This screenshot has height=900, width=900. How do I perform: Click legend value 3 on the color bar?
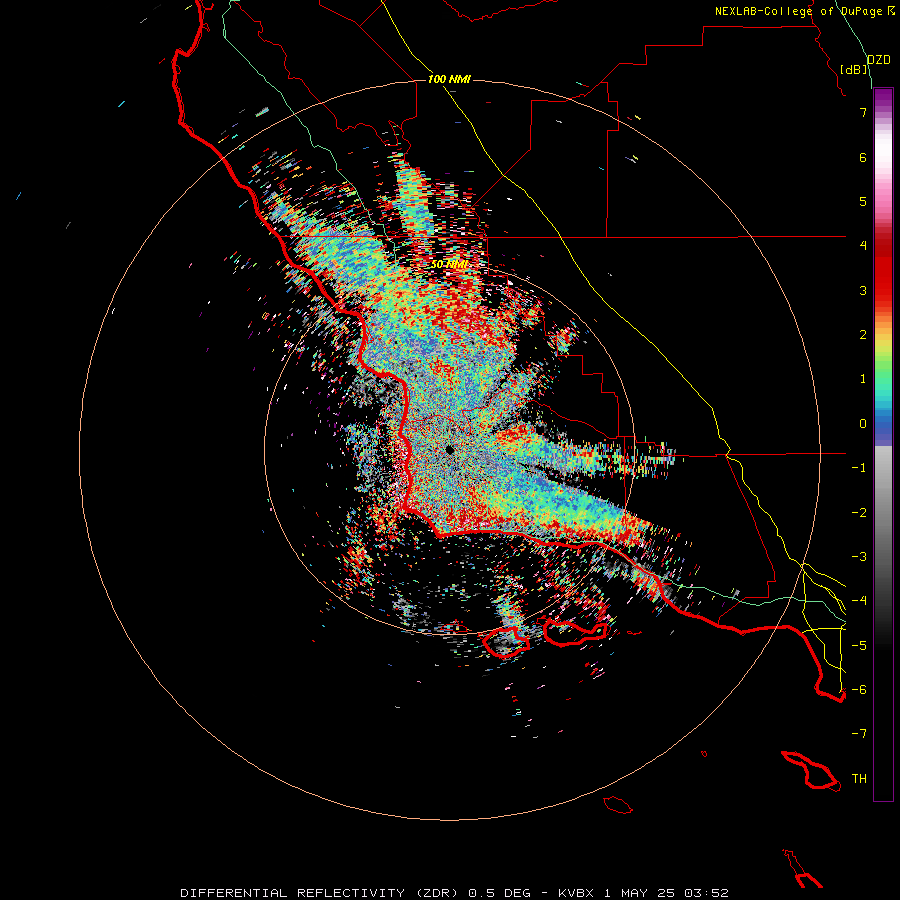[x=863, y=290]
